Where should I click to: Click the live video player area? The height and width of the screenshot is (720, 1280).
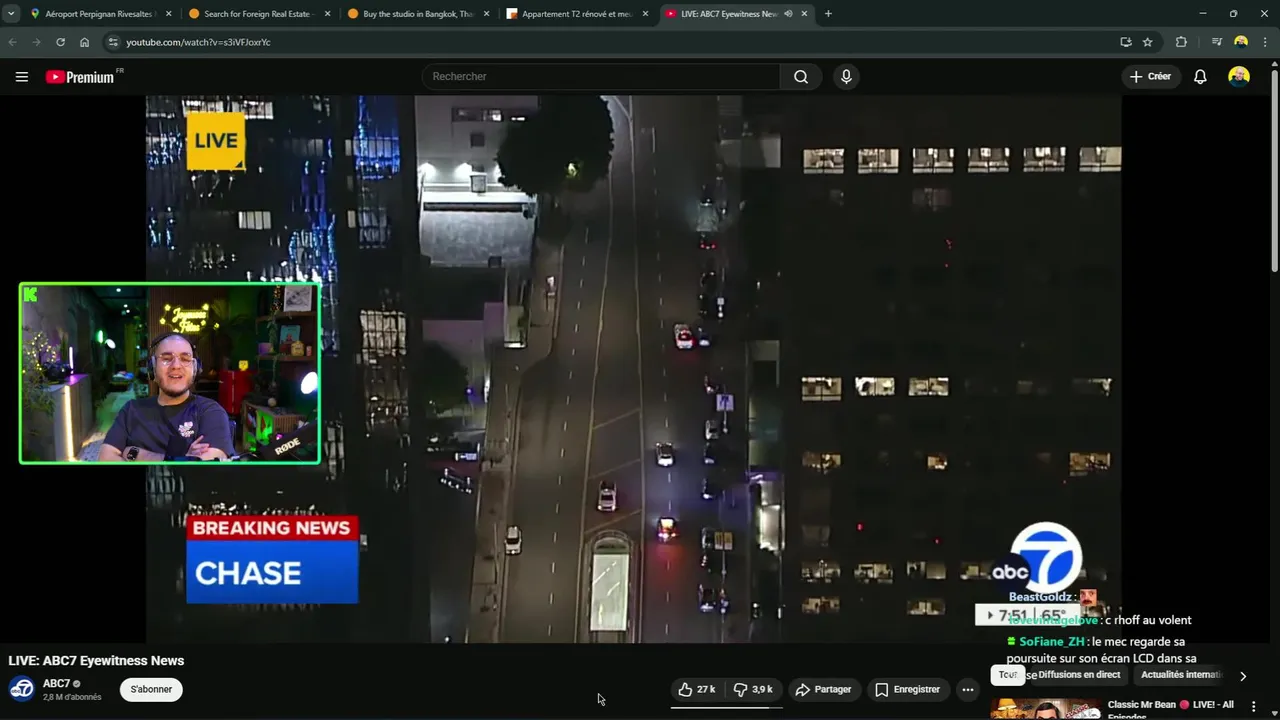point(634,369)
